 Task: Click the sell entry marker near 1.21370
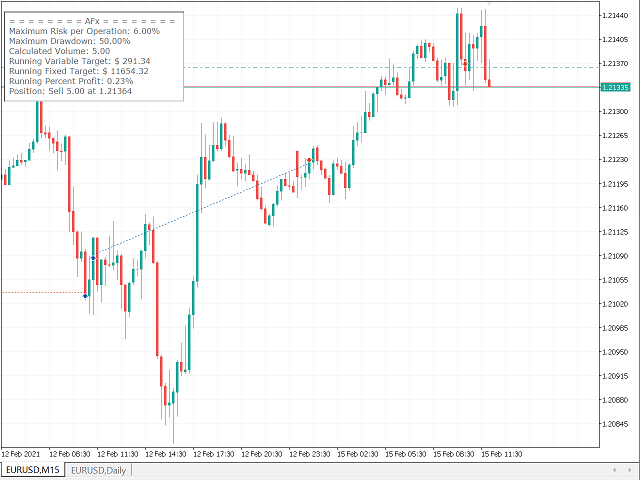pyautogui.click(x=465, y=64)
